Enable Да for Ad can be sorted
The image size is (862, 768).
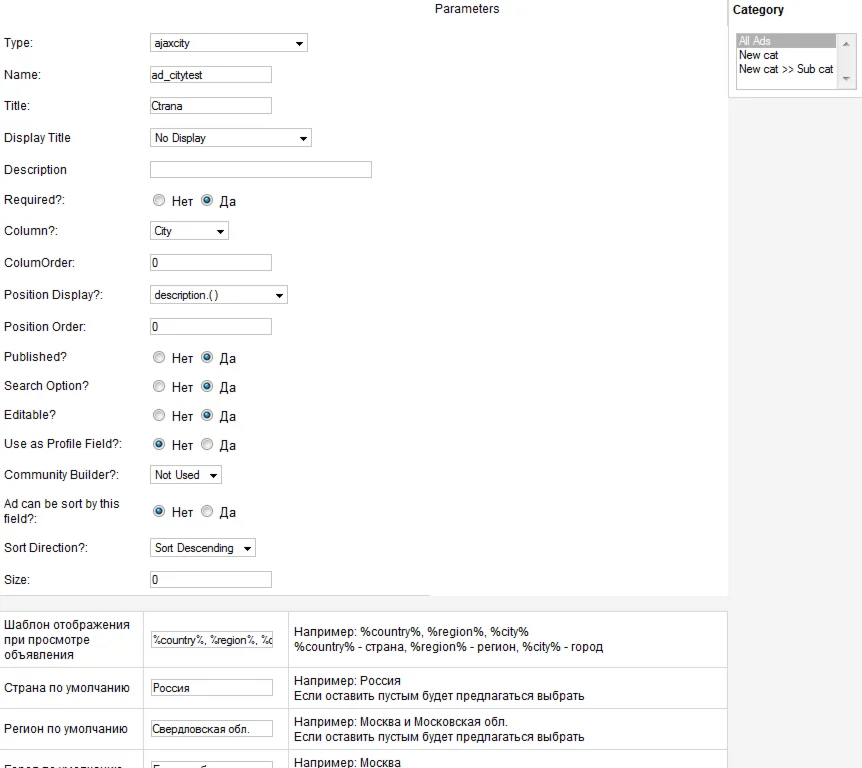coord(207,511)
